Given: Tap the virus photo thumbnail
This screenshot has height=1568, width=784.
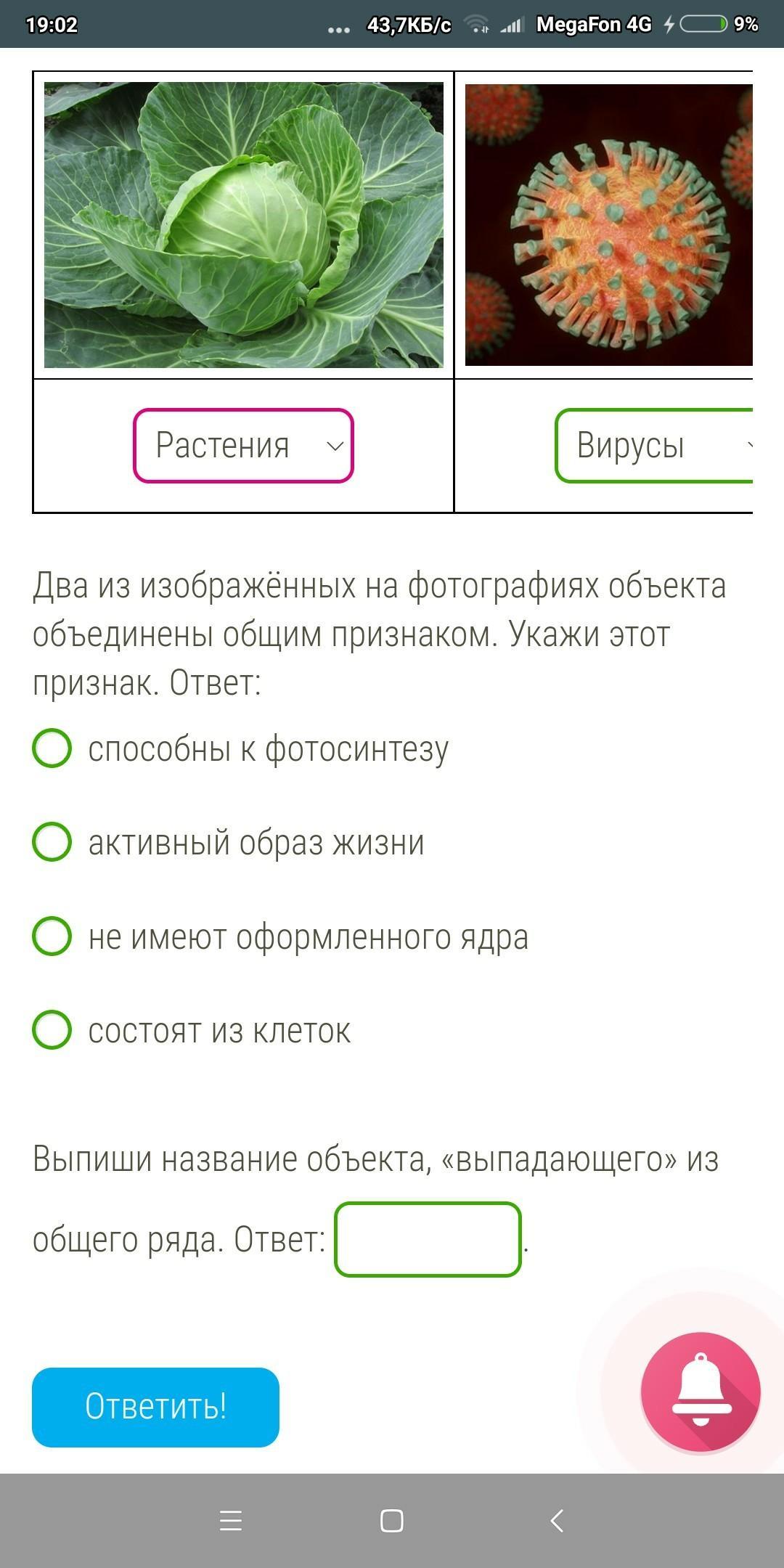Looking at the screenshot, I should click(x=608, y=225).
